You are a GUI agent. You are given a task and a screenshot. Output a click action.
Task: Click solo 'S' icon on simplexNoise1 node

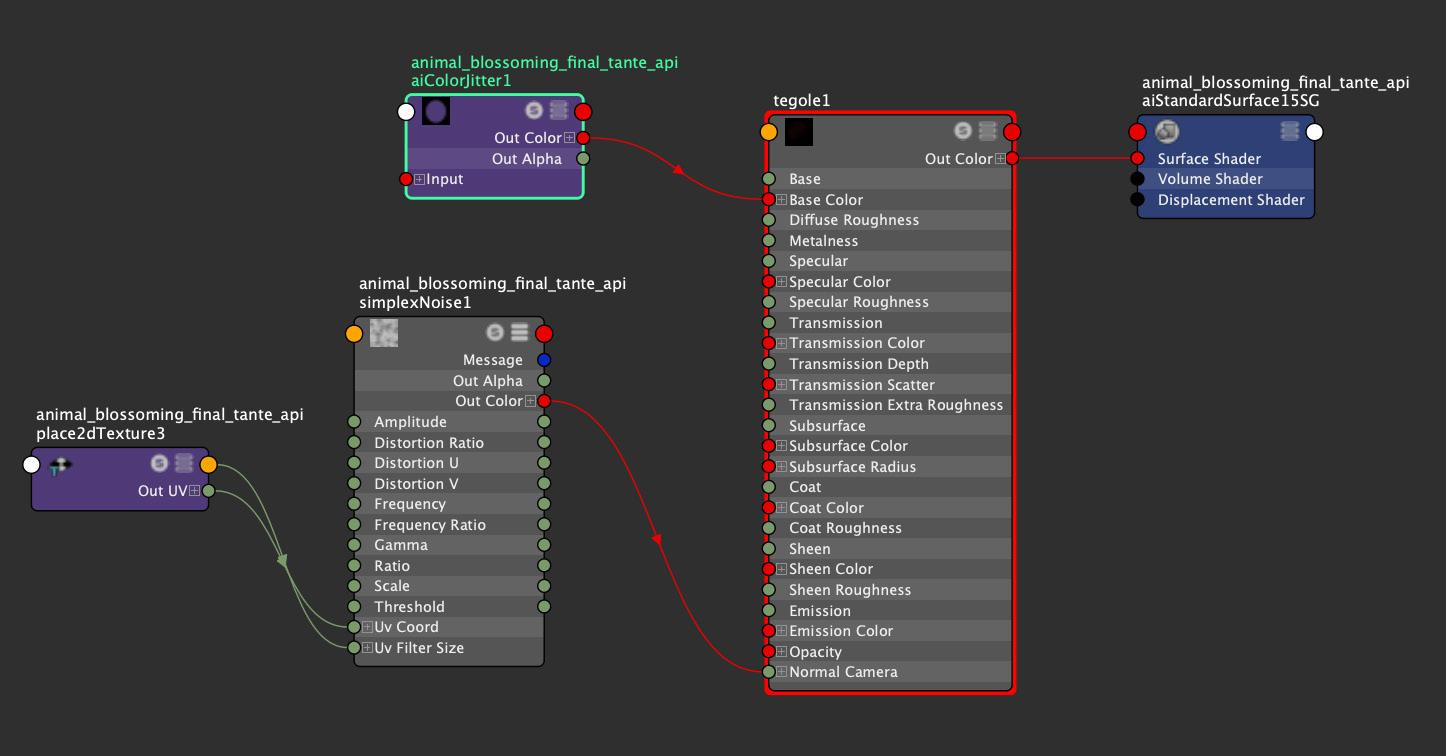click(495, 333)
